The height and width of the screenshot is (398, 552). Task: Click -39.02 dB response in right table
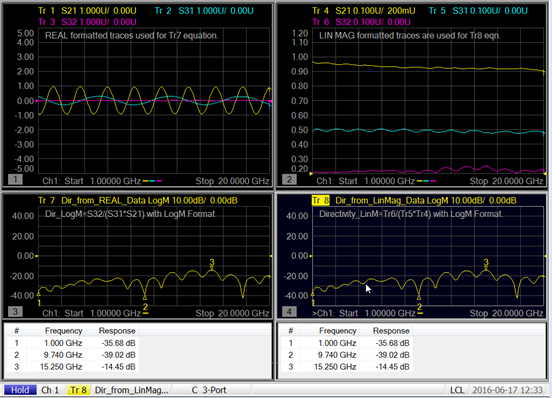pyautogui.click(x=393, y=355)
